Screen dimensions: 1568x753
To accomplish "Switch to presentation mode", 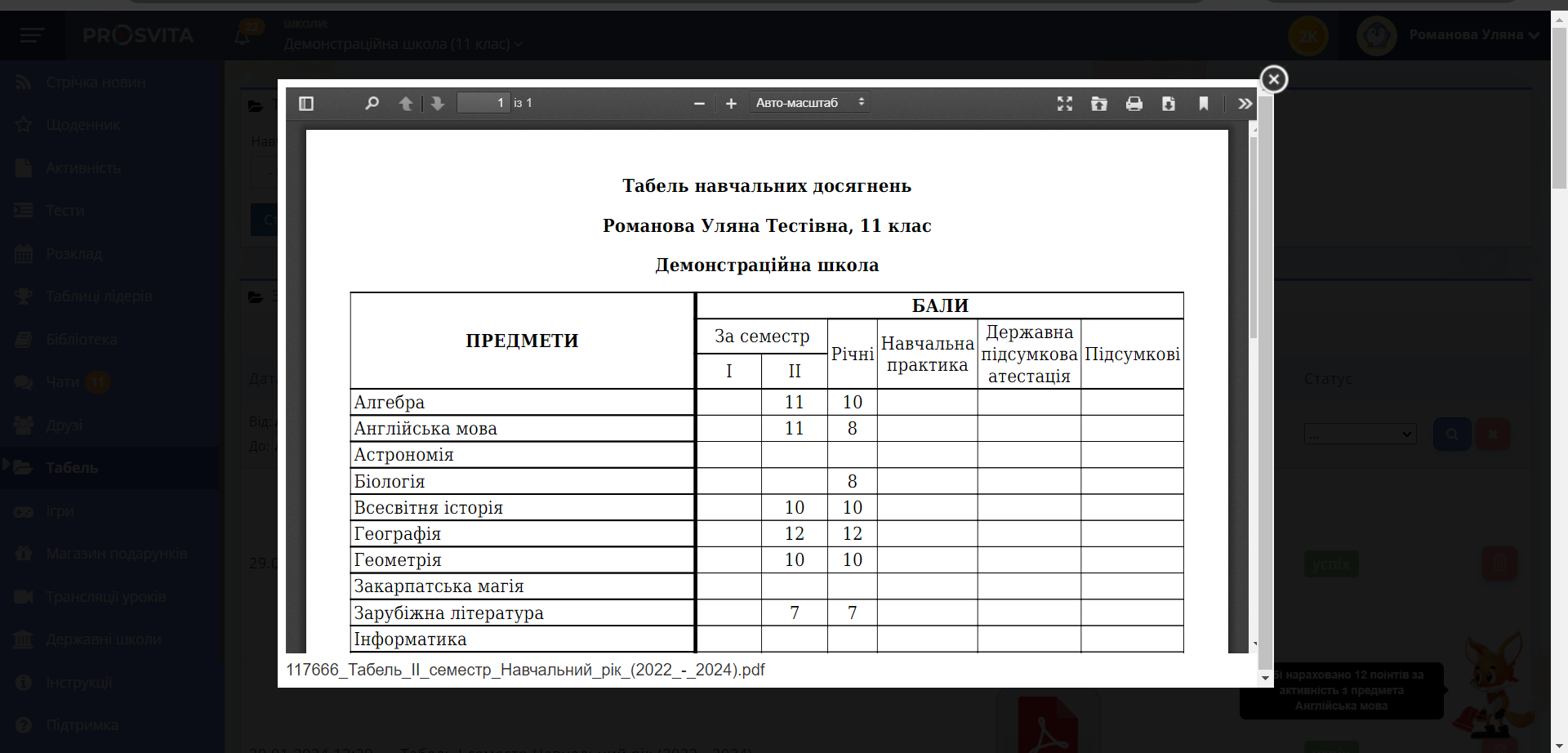I will click(x=1065, y=104).
